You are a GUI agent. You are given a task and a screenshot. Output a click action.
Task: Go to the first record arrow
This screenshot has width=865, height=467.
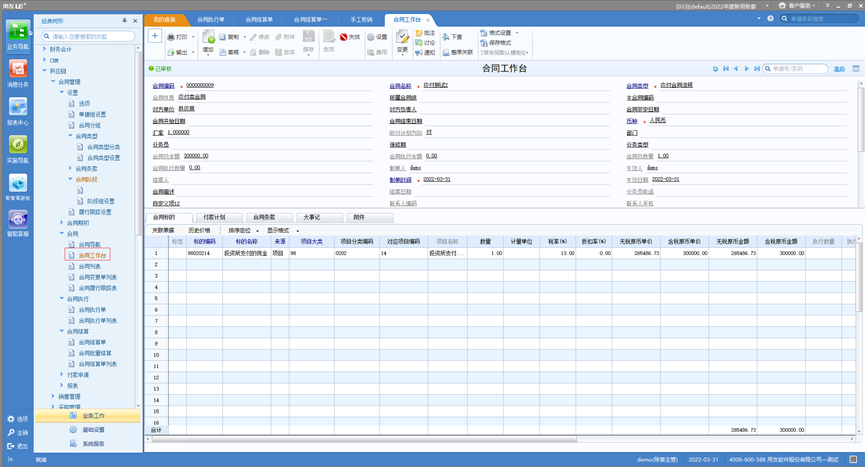726,69
